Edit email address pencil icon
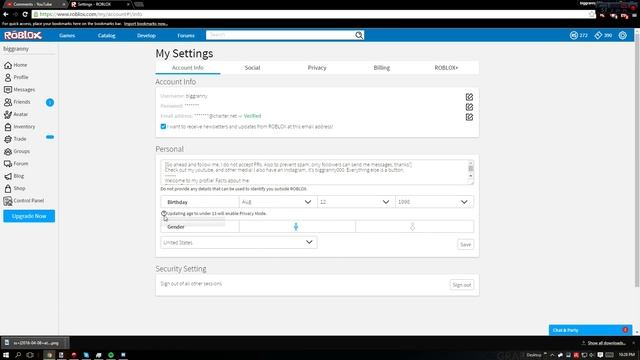 [x=469, y=117]
